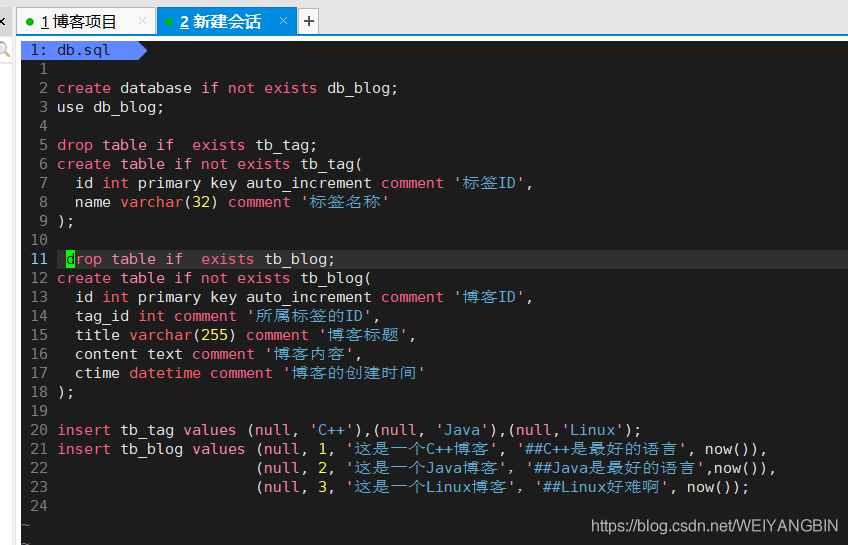This screenshot has height=545, width=848.
Task: Click the green status dot on 新建会话 tab
Action: [x=169, y=22]
